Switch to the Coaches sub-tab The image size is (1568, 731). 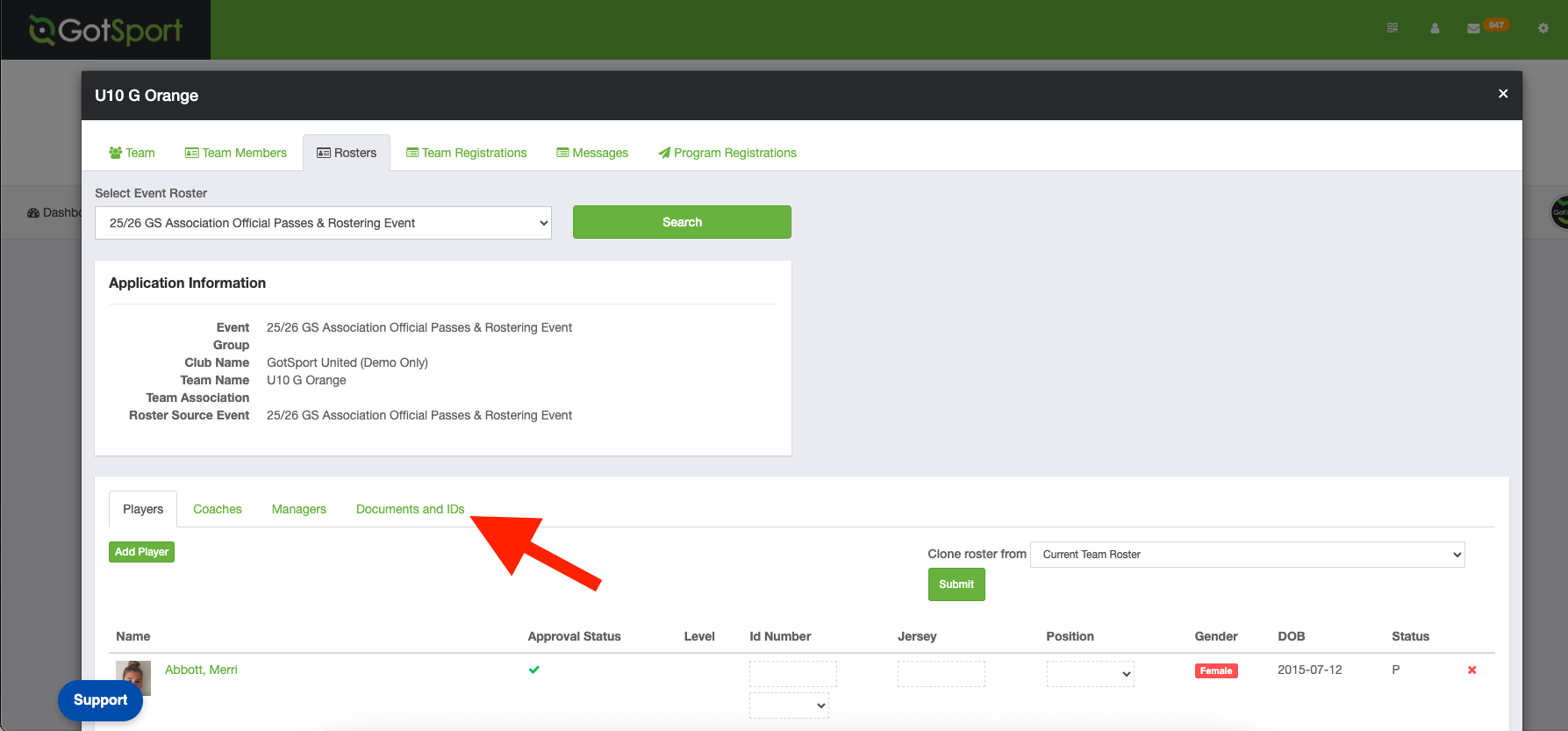tap(218, 509)
